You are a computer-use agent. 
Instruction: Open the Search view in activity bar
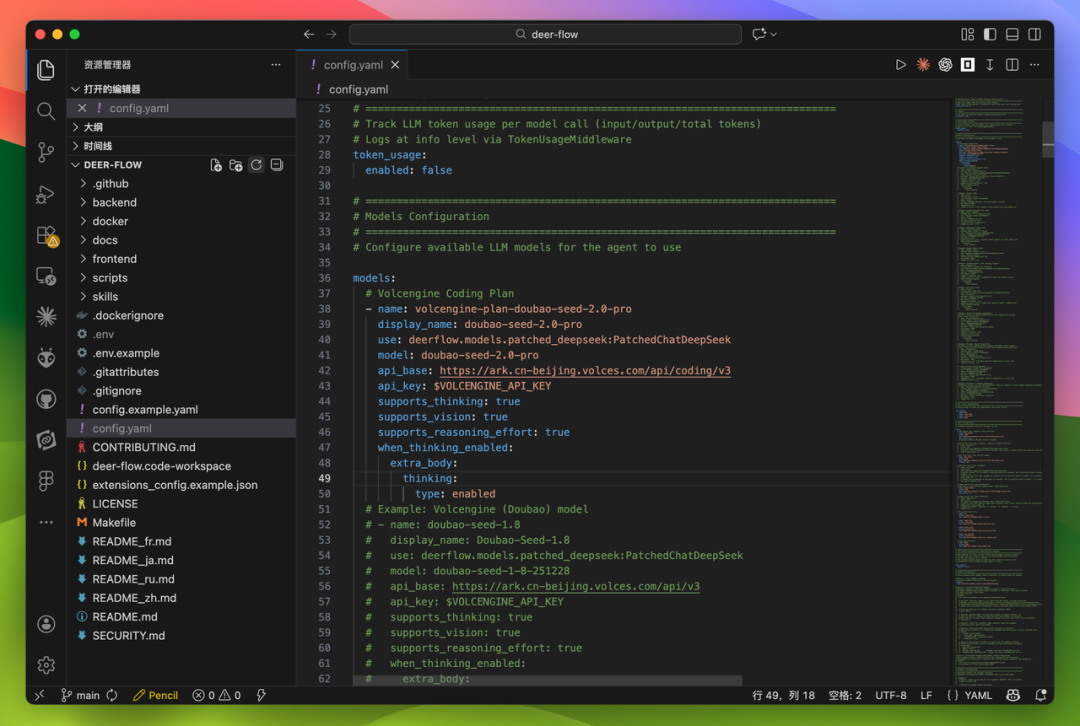tap(46, 111)
